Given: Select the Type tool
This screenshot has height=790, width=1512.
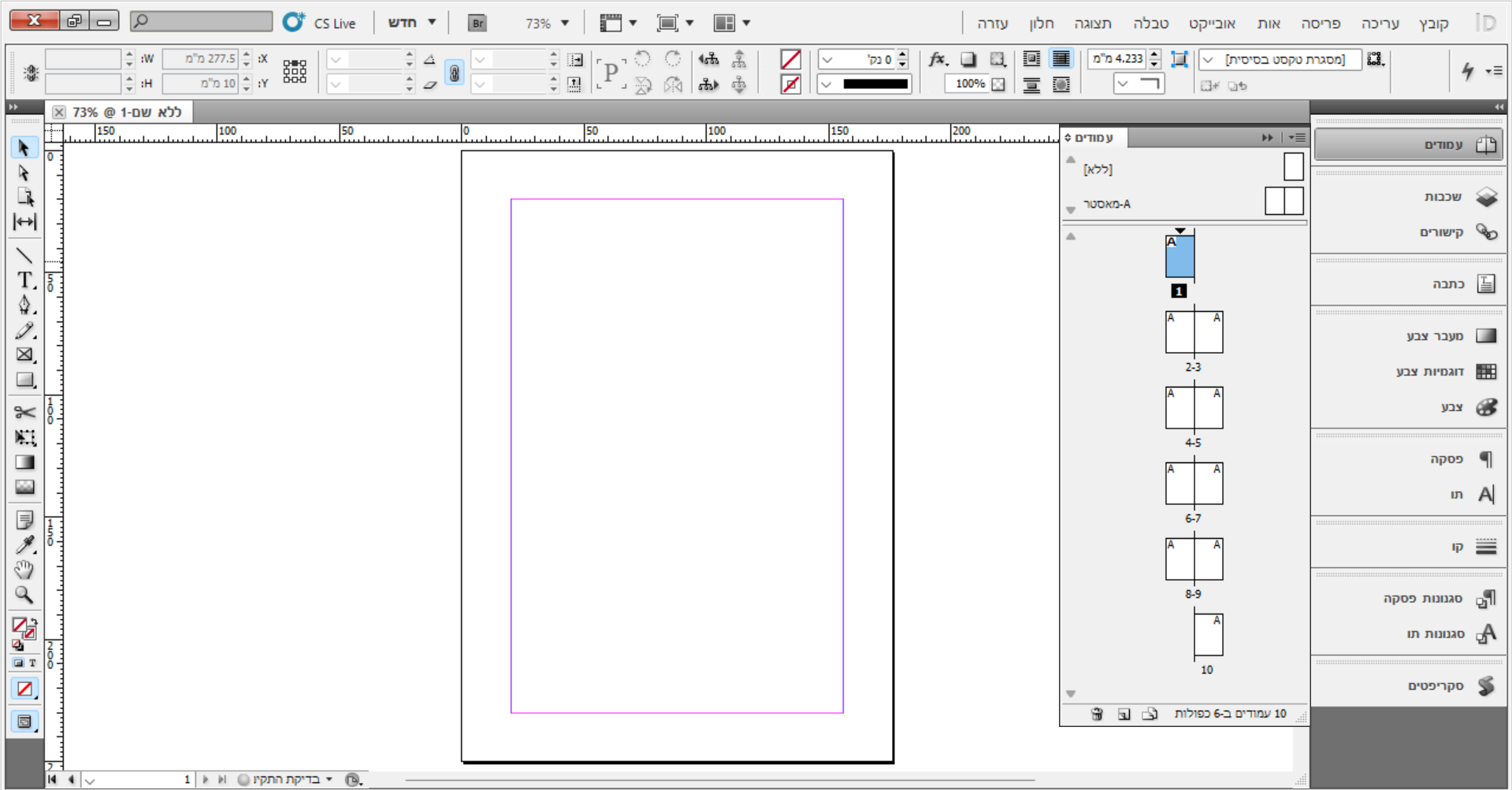Looking at the screenshot, I should click(x=24, y=280).
